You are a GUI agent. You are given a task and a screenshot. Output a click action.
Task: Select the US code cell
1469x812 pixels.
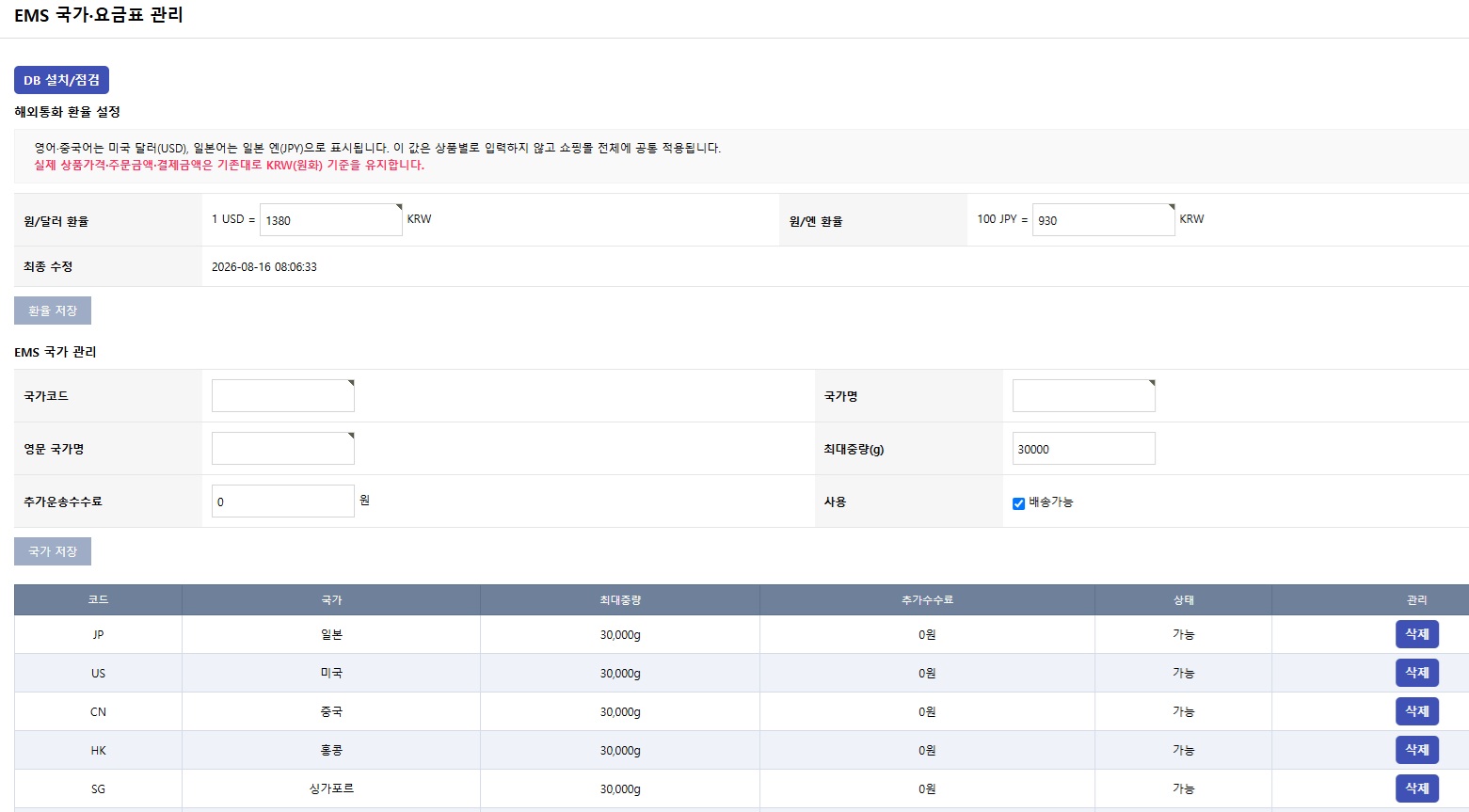click(x=98, y=674)
